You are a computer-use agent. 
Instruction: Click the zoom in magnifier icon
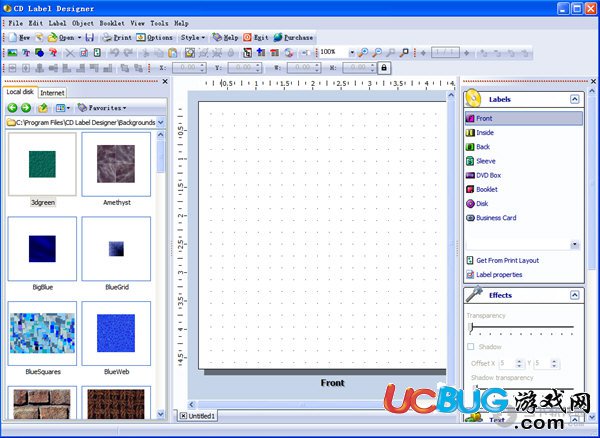coord(363,52)
